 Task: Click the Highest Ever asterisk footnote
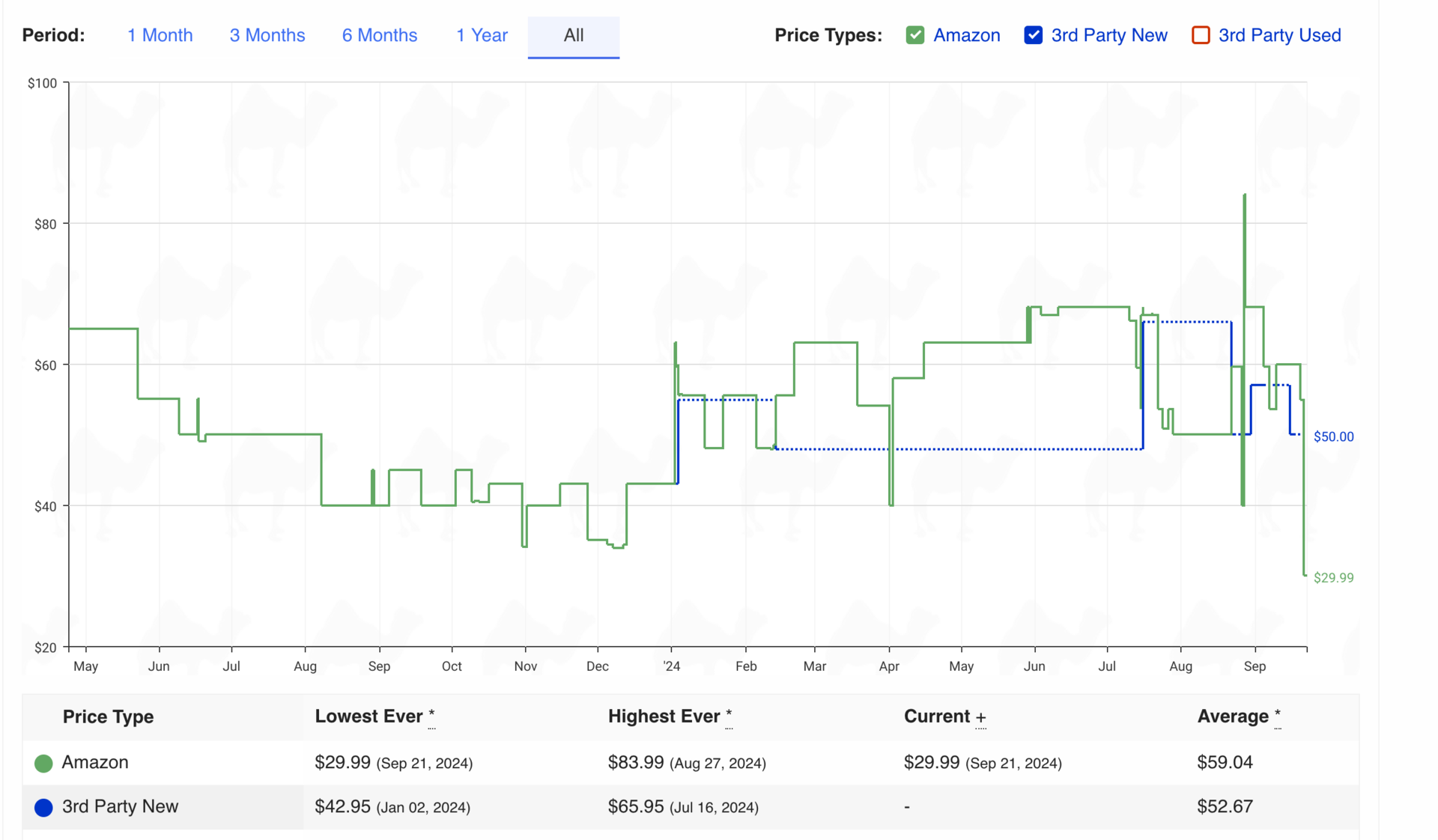[x=729, y=717]
